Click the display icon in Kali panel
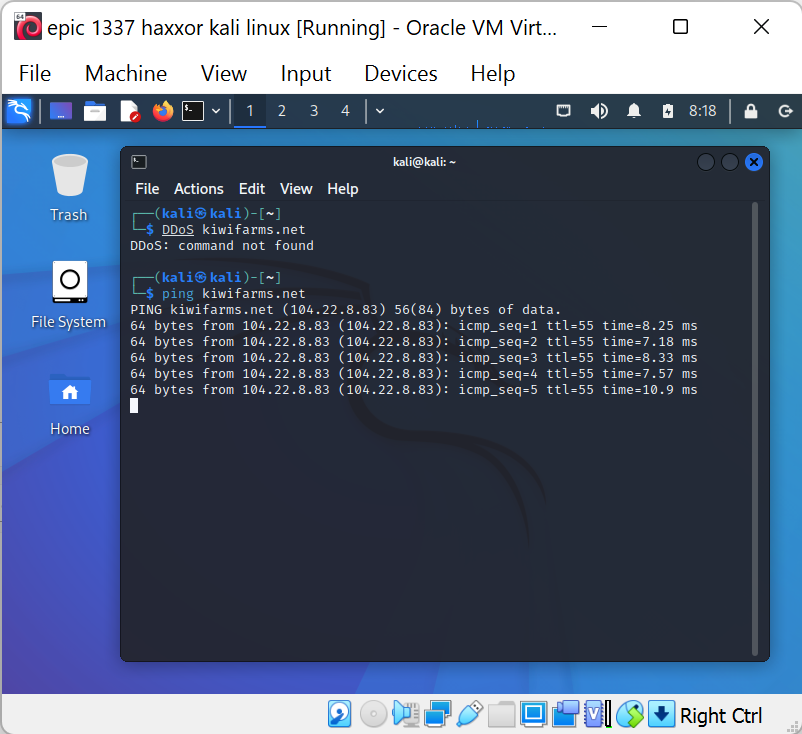 [564, 110]
